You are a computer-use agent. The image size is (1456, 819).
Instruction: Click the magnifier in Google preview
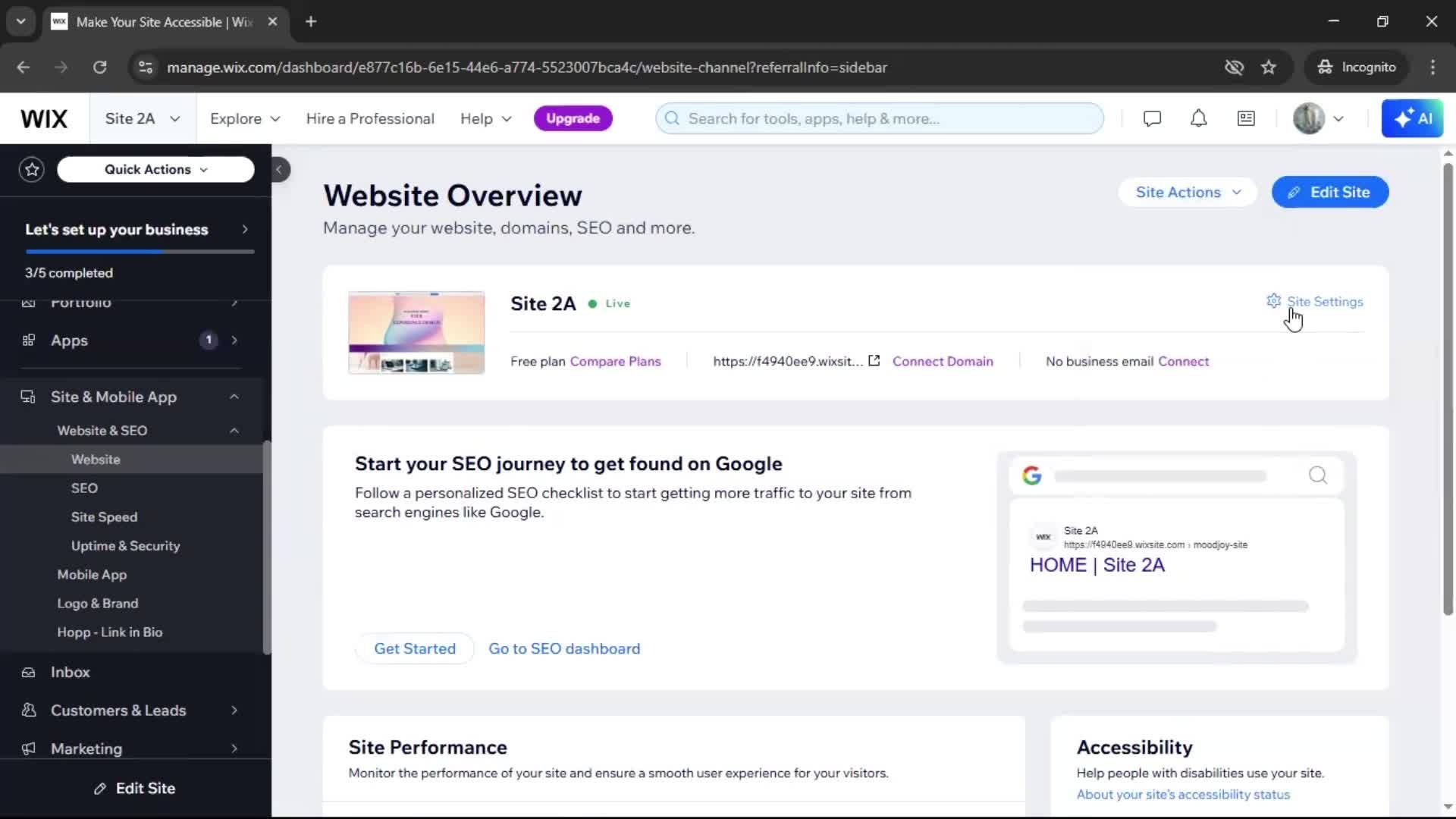click(1318, 475)
